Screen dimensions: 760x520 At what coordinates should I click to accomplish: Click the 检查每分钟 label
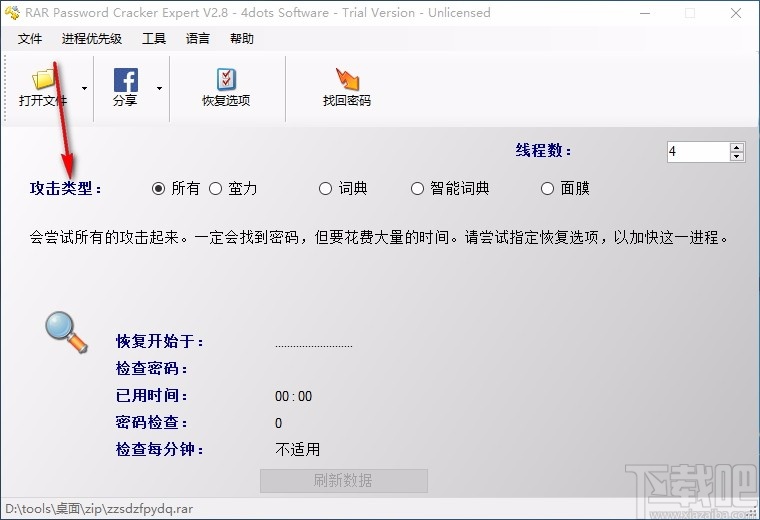pyautogui.click(x=160, y=449)
